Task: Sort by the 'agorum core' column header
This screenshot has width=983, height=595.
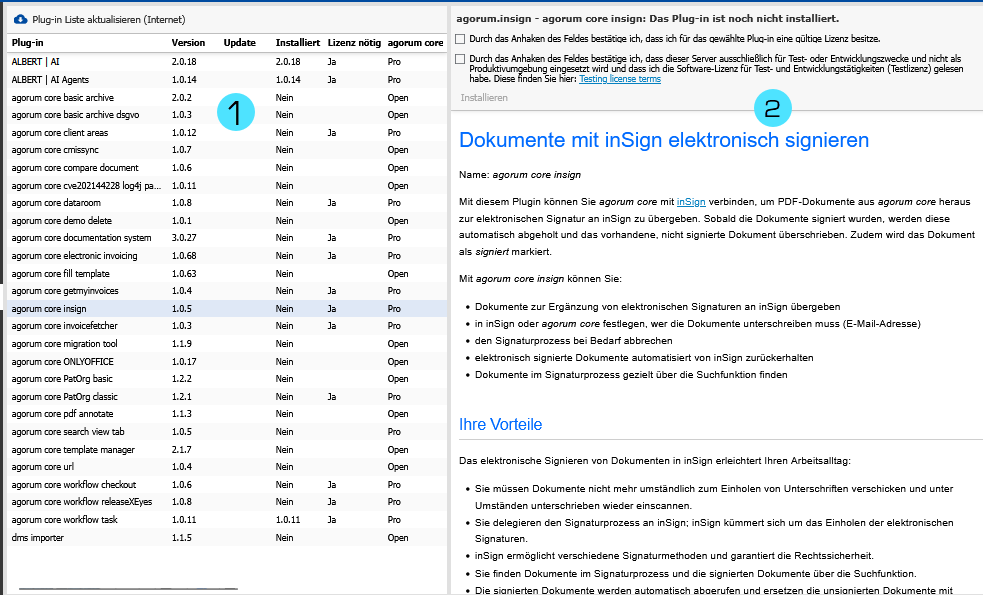Action: (x=415, y=43)
